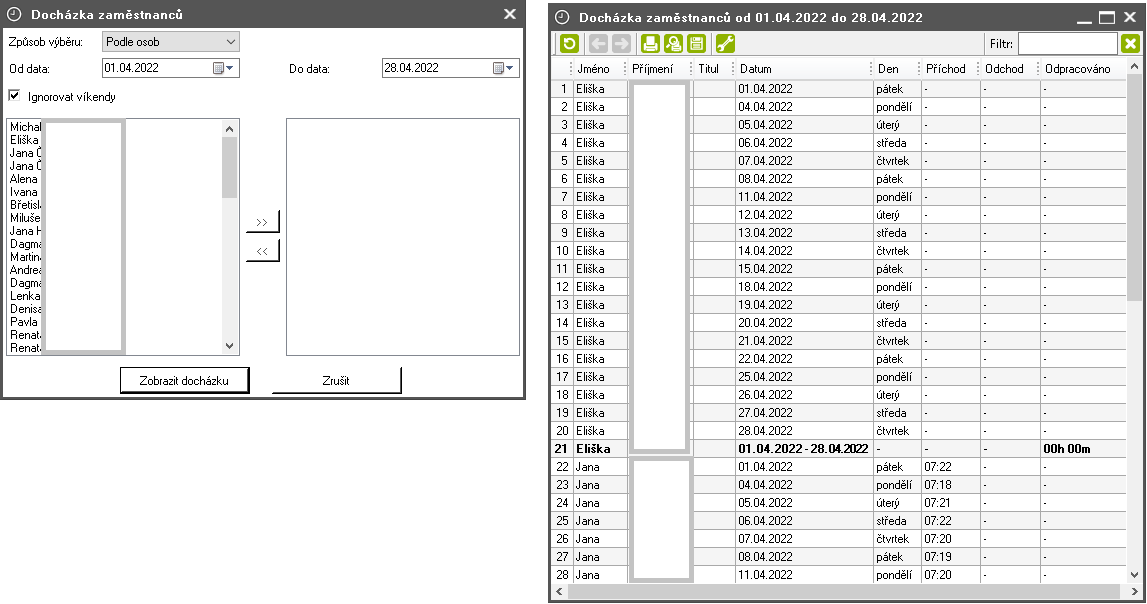Open the Způsob výběru dropdown
1147x604 pixels.
click(170, 42)
